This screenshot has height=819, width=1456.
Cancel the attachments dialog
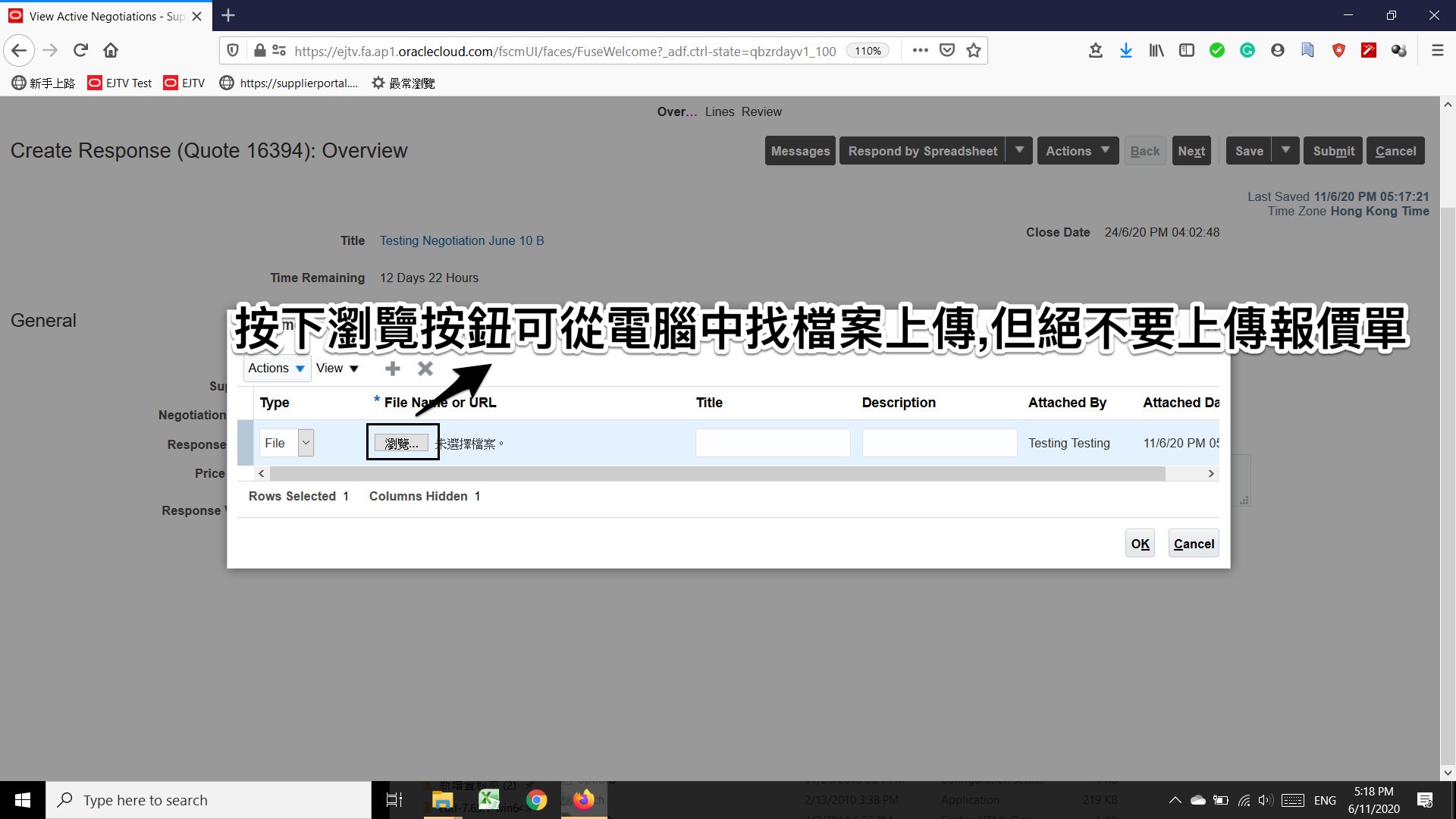click(x=1194, y=544)
